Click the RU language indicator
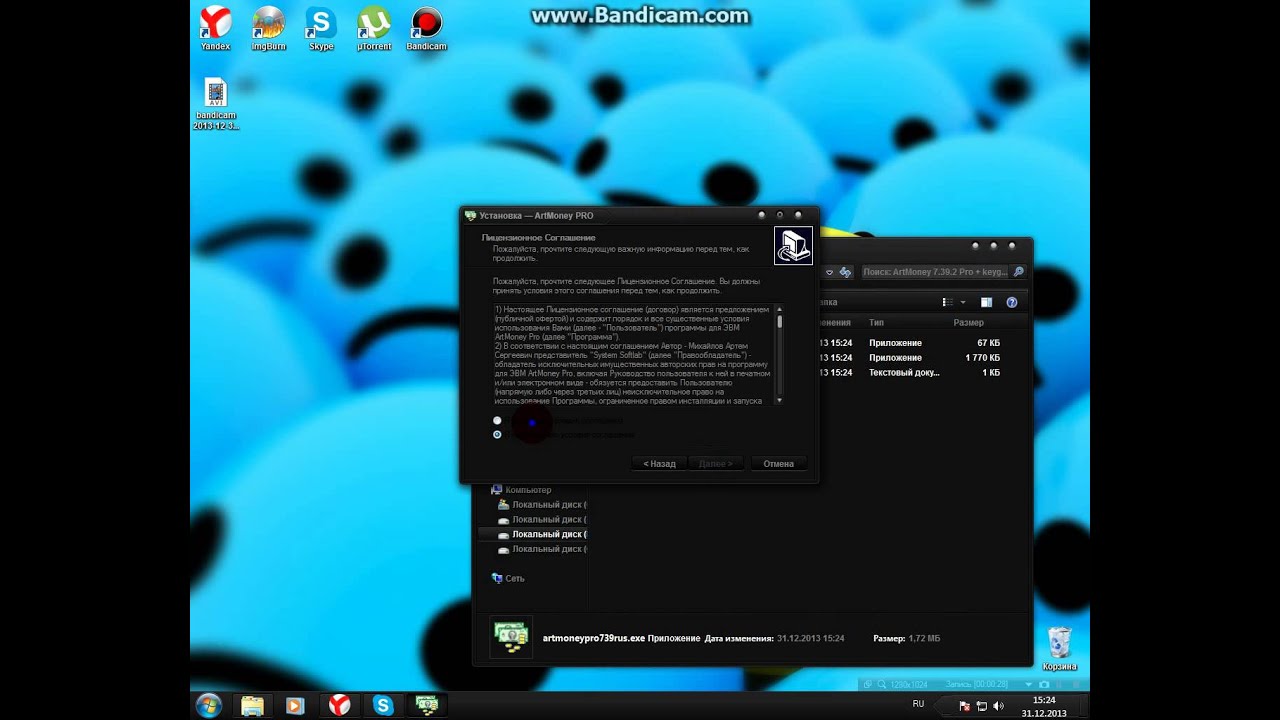 (x=918, y=704)
